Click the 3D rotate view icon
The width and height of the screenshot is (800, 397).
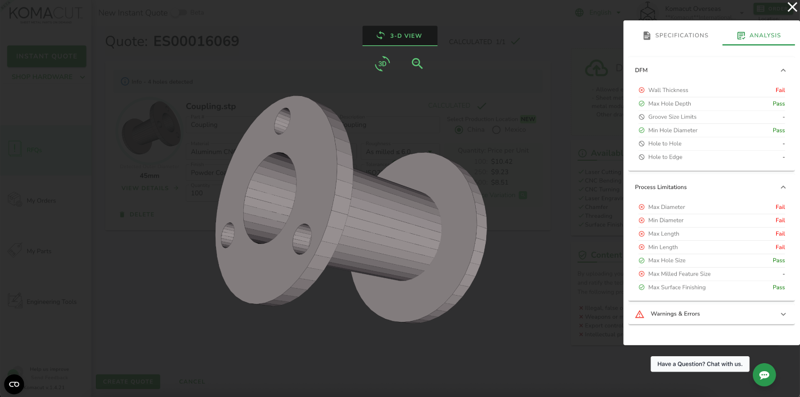point(382,64)
